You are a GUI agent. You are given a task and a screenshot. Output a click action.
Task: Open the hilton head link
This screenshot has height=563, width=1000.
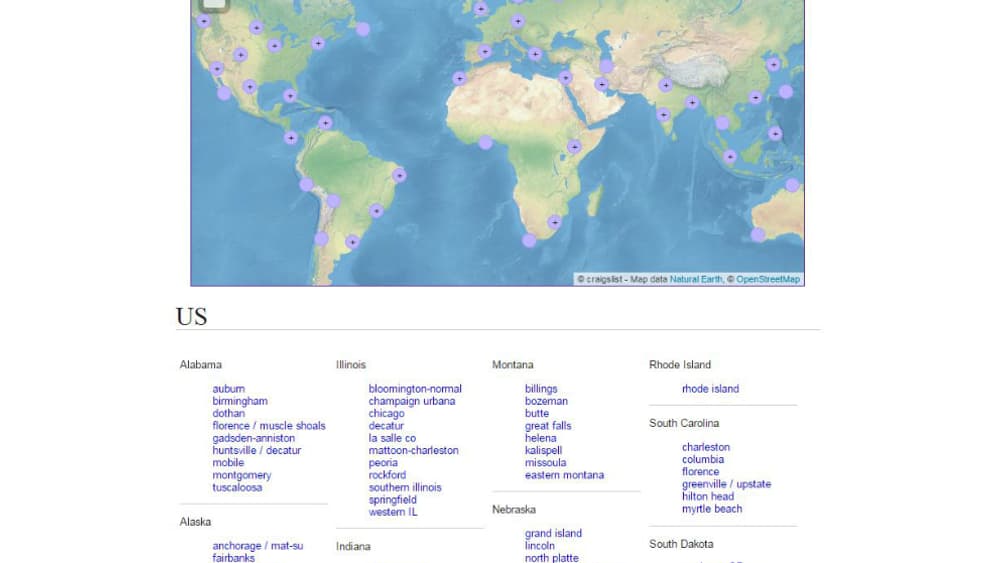[x=707, y=496]
